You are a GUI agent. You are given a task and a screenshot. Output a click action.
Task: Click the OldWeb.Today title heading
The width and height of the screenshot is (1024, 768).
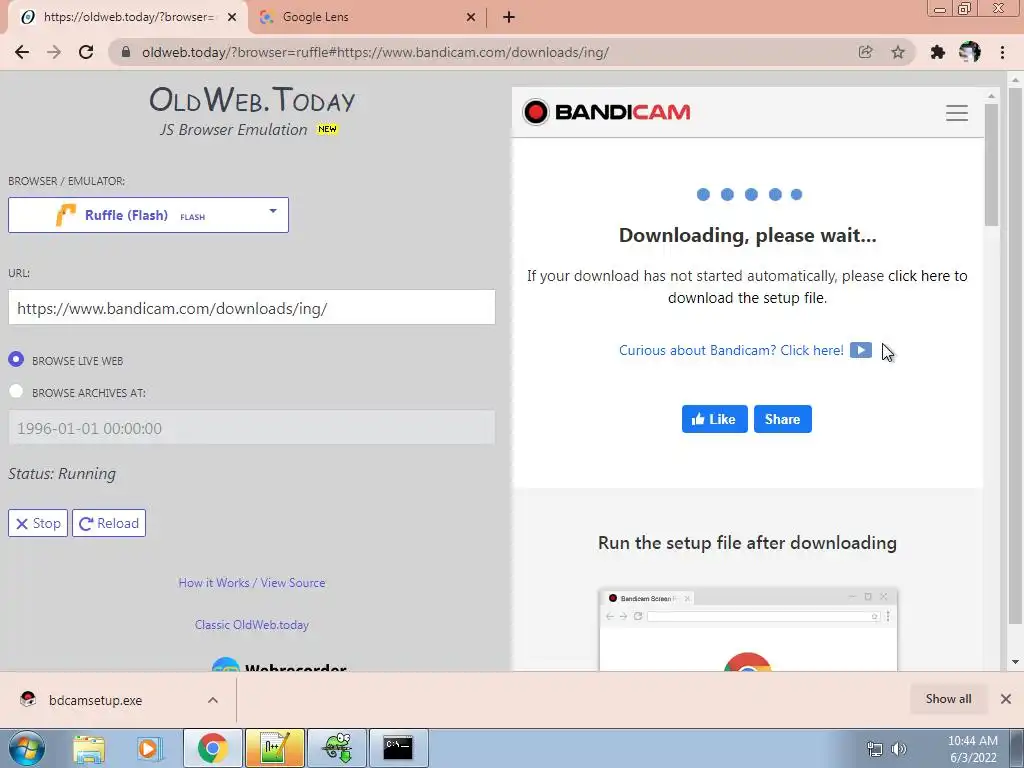252,100
